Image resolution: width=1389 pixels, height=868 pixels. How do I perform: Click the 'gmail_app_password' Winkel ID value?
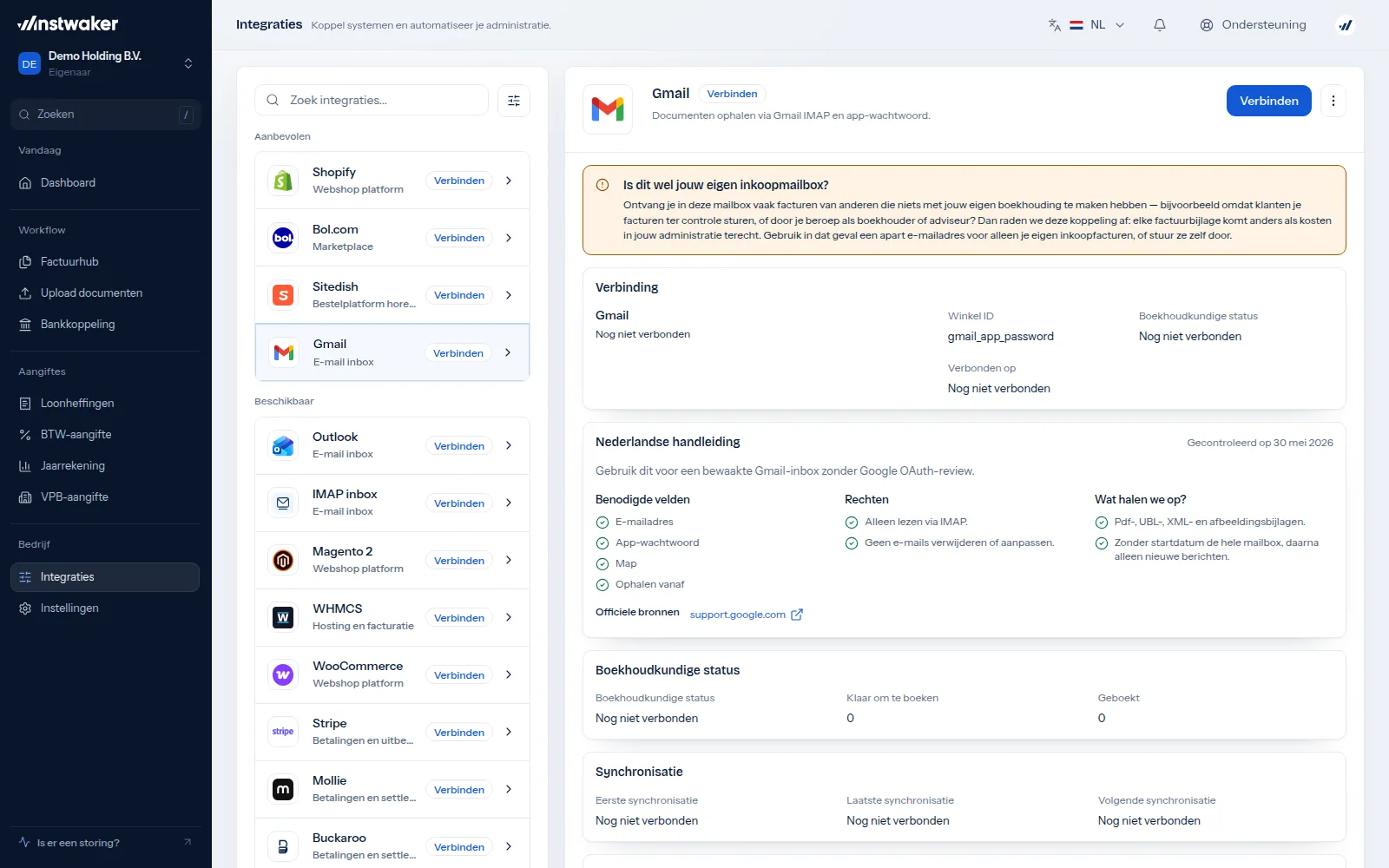click(1001, 337)
